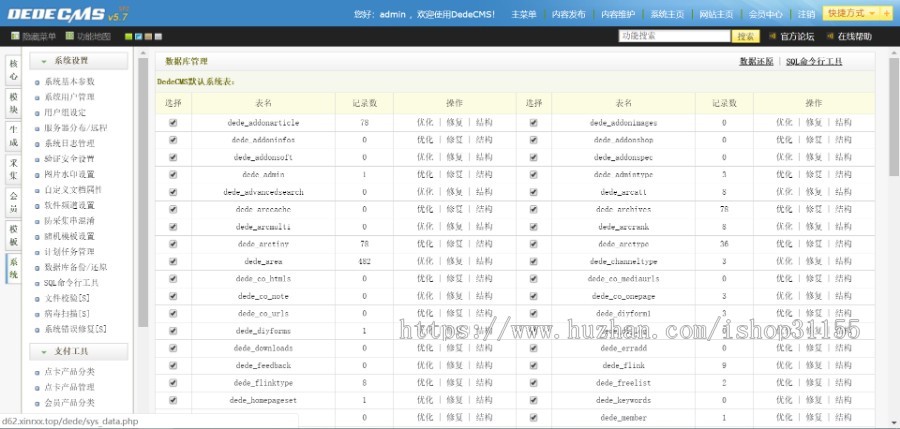Image resolution: width=900 pixels, height=429 pixels.
Task: Select the tan theme color swatch
Action: tap(148, 37)
